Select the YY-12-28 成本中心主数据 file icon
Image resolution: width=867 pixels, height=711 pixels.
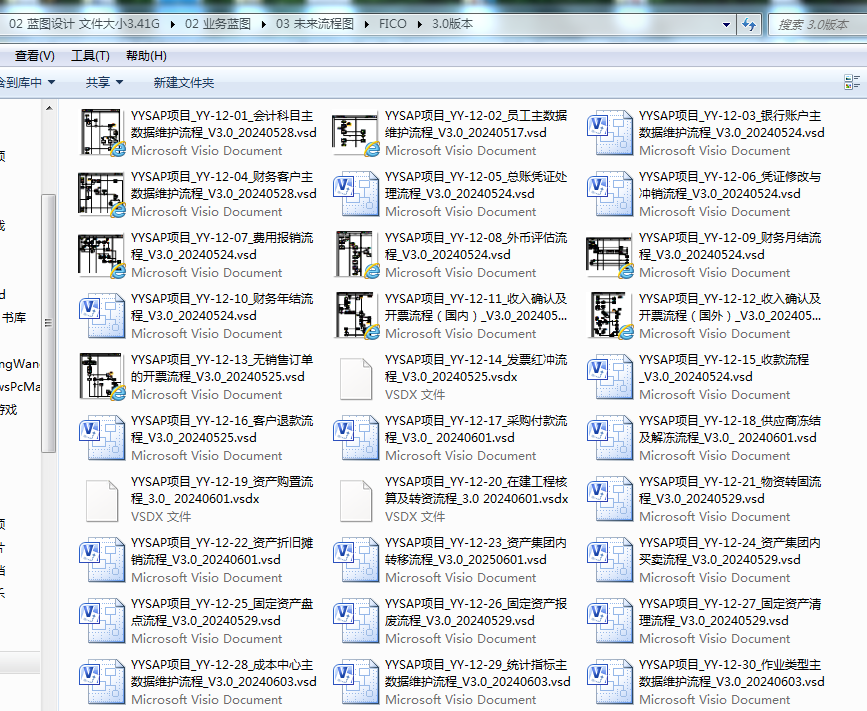(x=103, y=680)
